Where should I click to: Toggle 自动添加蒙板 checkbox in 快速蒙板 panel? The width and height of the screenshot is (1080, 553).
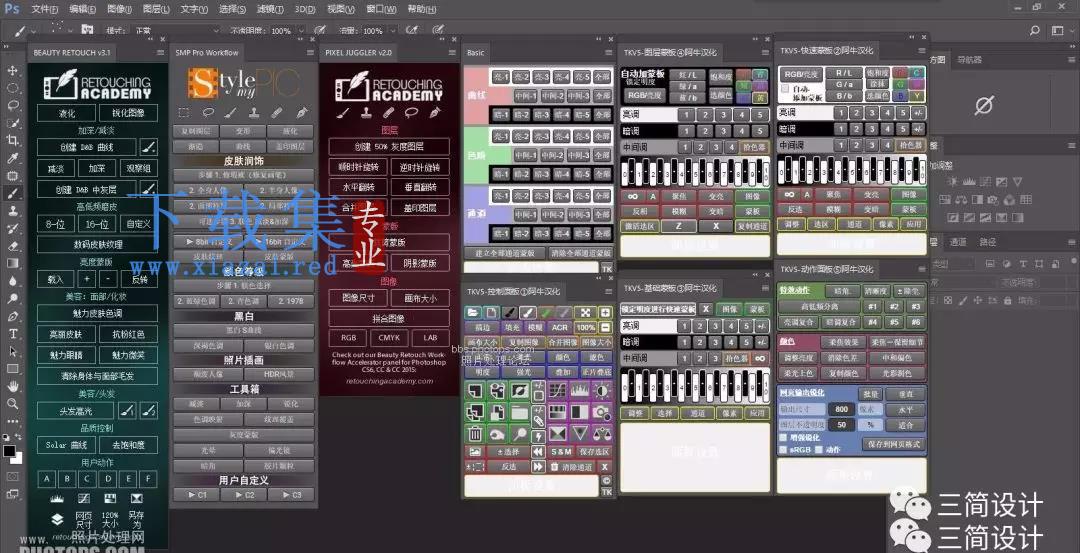(786, 90)
